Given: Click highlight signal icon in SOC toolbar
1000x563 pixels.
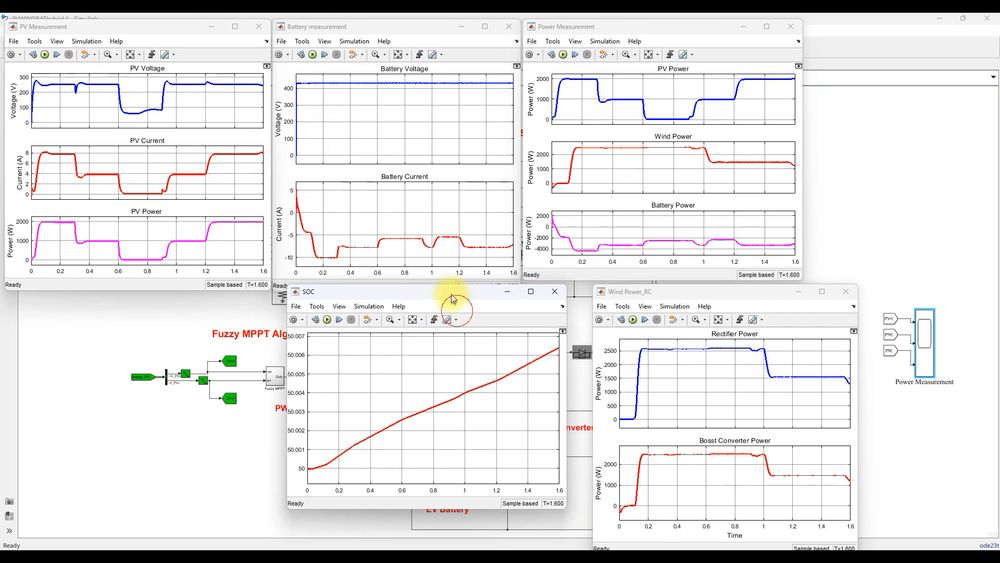Looking at the screenshot, I should 367,320.
